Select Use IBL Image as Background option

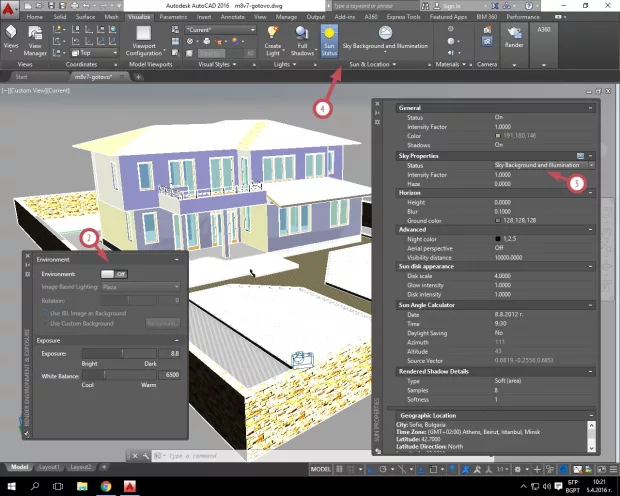(43, 313)
